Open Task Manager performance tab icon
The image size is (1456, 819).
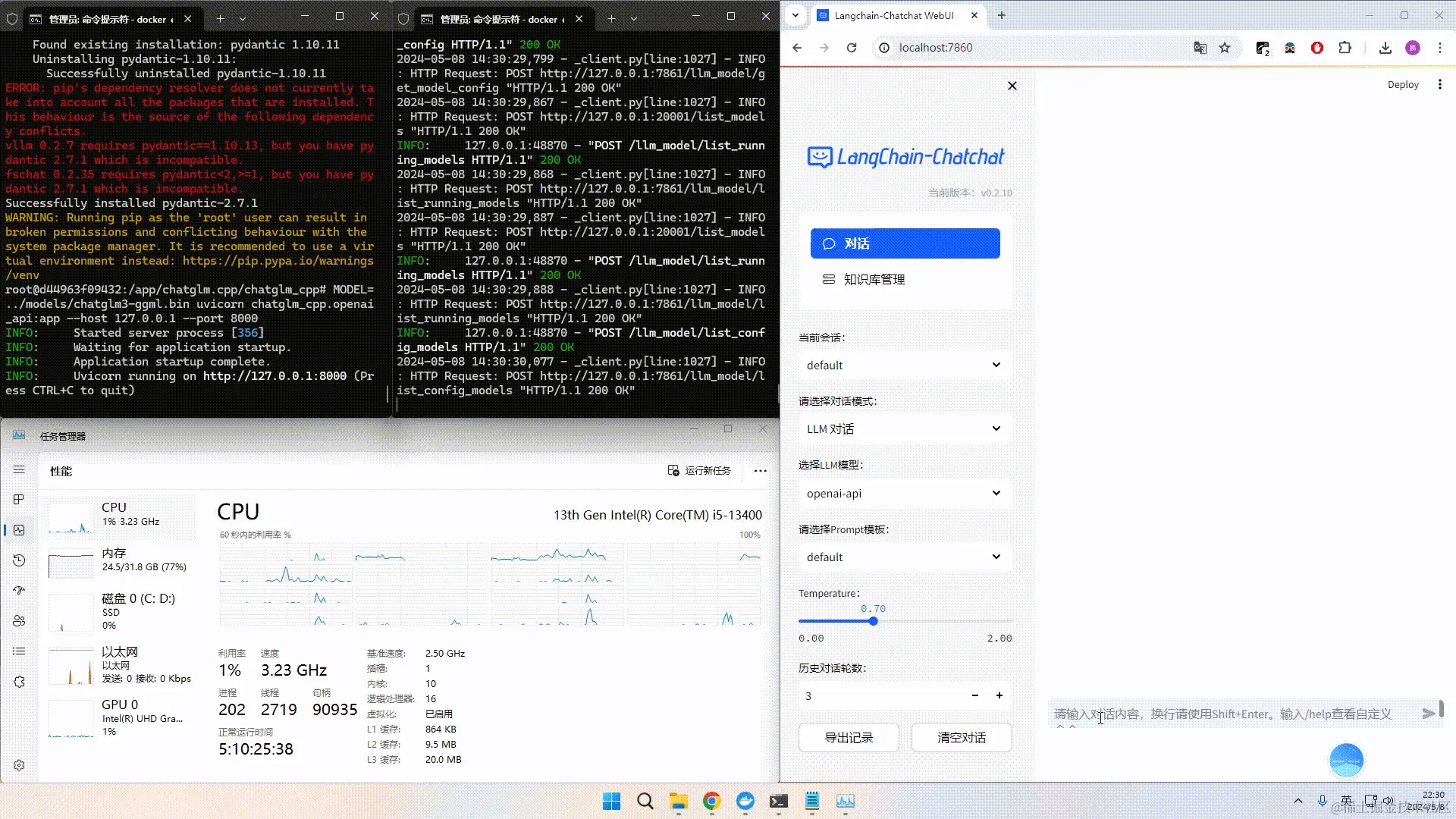point(19,530)
